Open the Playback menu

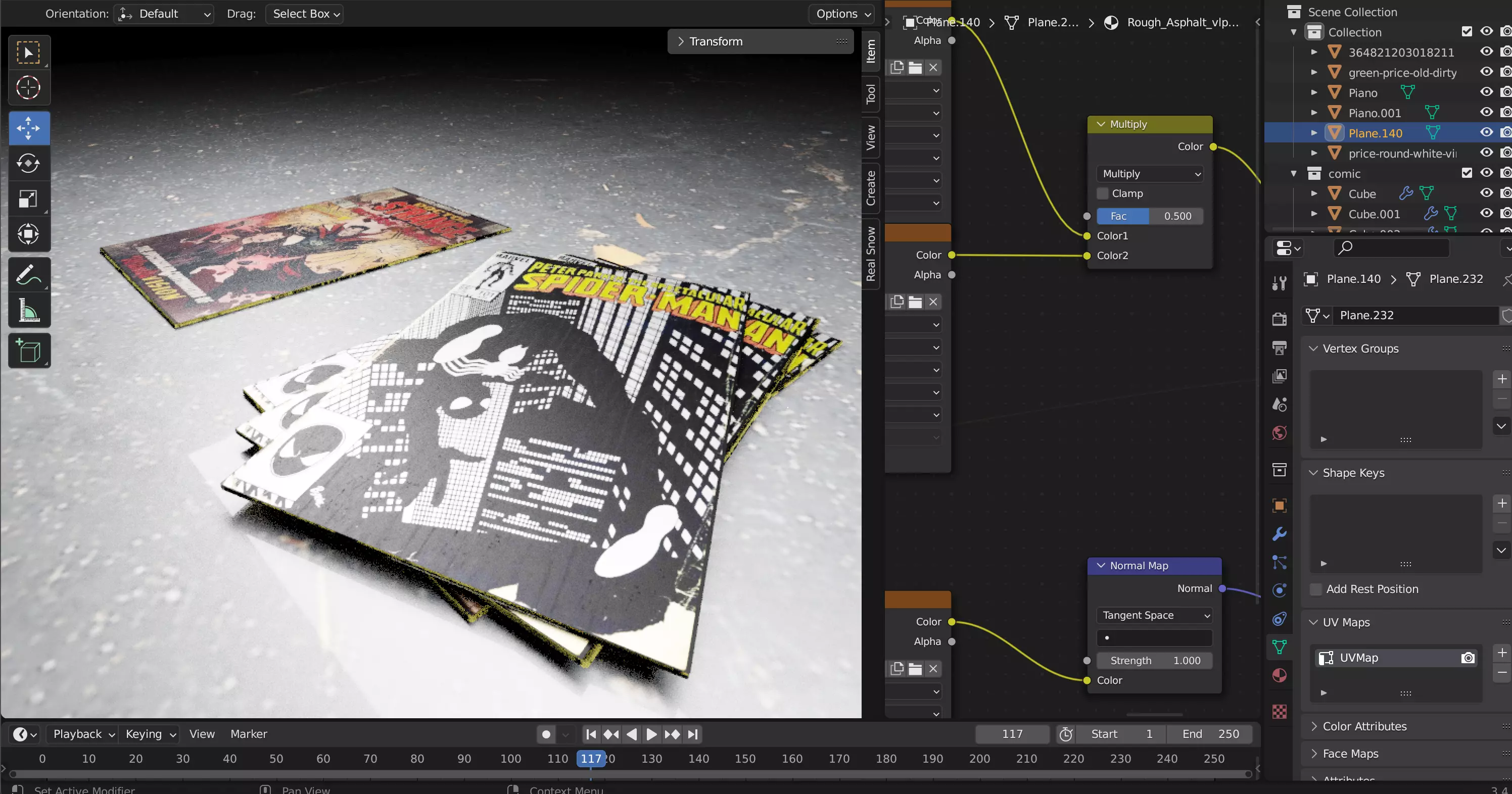[83, 734]
